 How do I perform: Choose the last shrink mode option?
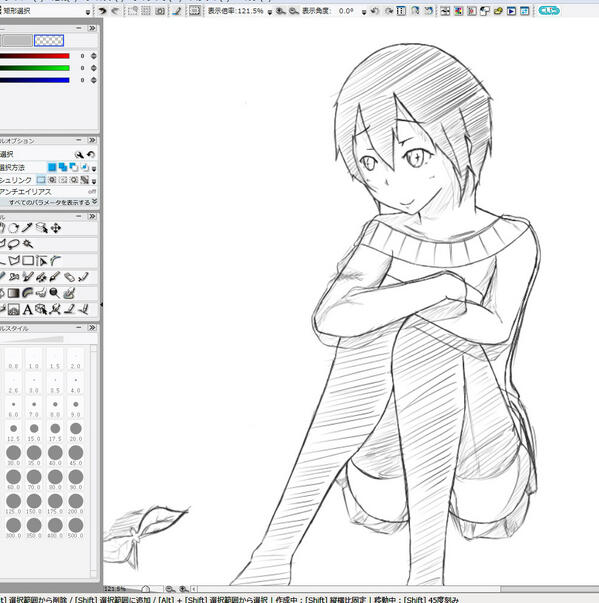85,180
